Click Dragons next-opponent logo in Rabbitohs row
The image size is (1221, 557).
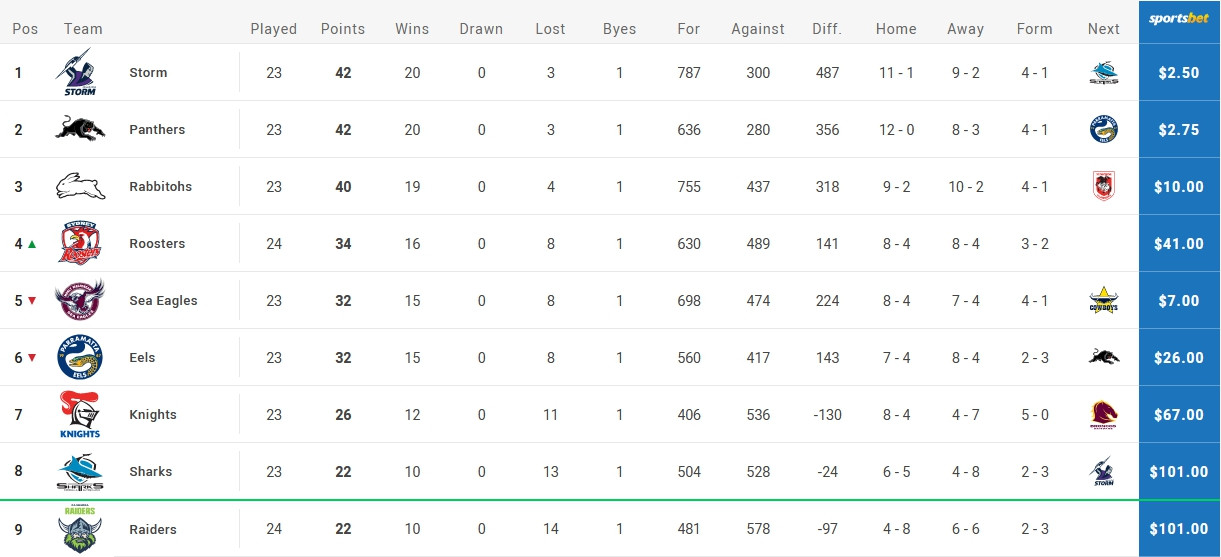pos(1104,186)
